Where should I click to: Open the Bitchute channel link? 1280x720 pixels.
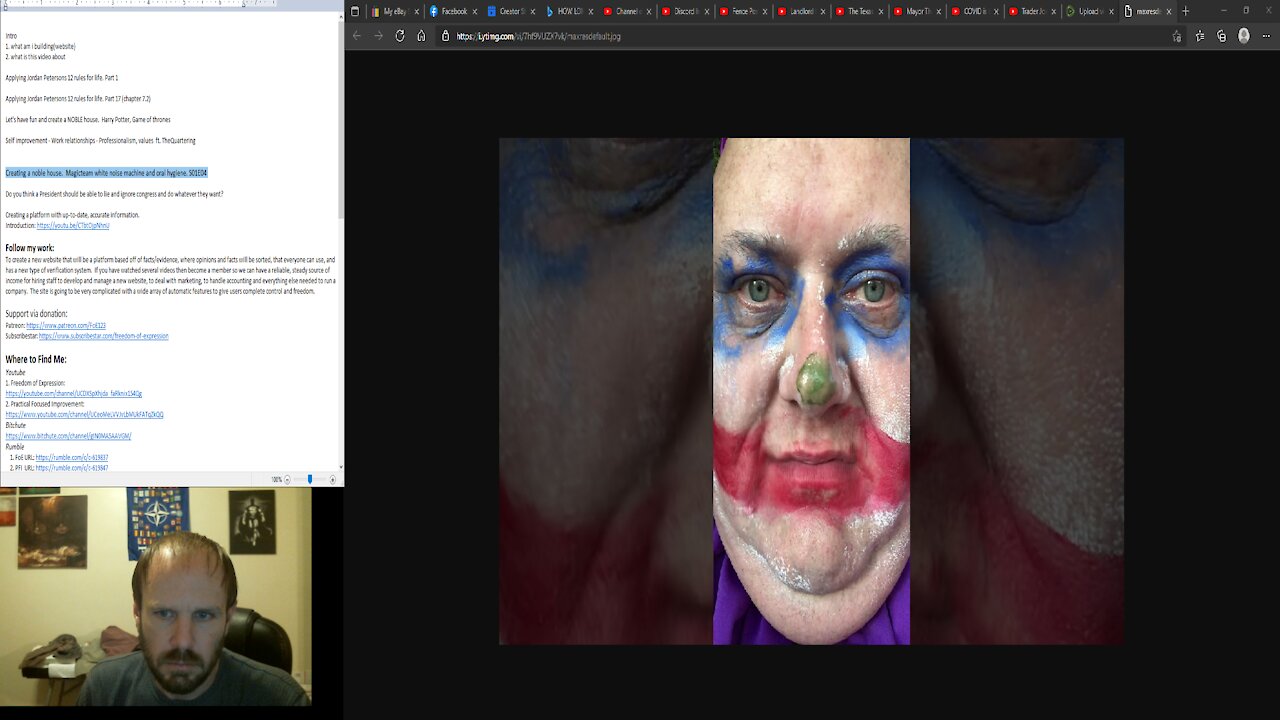pos(68,436)
